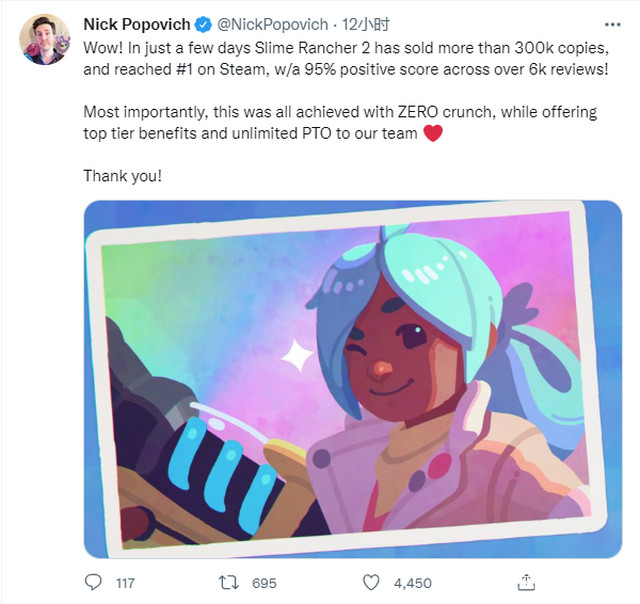The width and height of the screenshot is (640, 604).
Task: Enlarge the Slime Rancher 2 artwork image
Action: pyautogui.click(x=351, y=380)
